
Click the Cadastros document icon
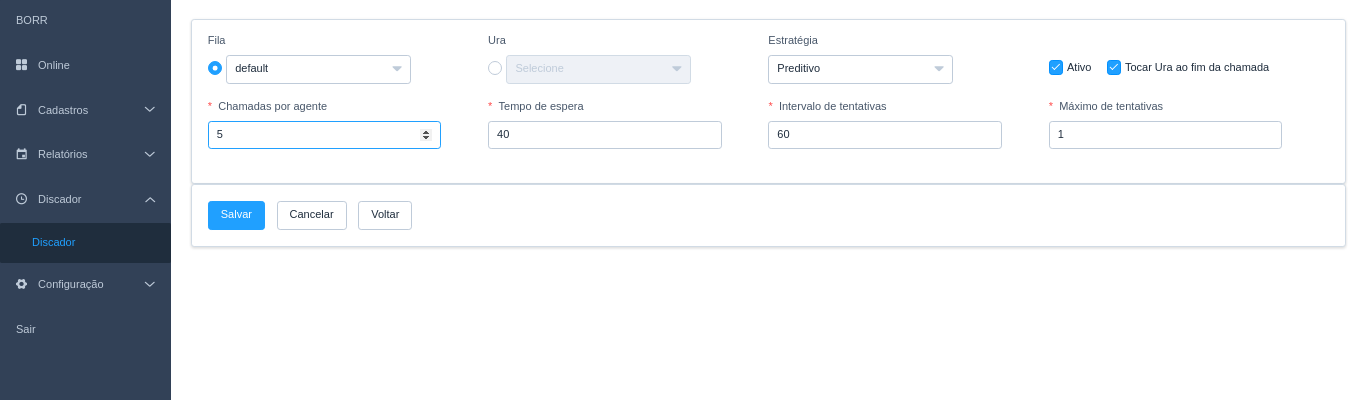click(21, 110)
